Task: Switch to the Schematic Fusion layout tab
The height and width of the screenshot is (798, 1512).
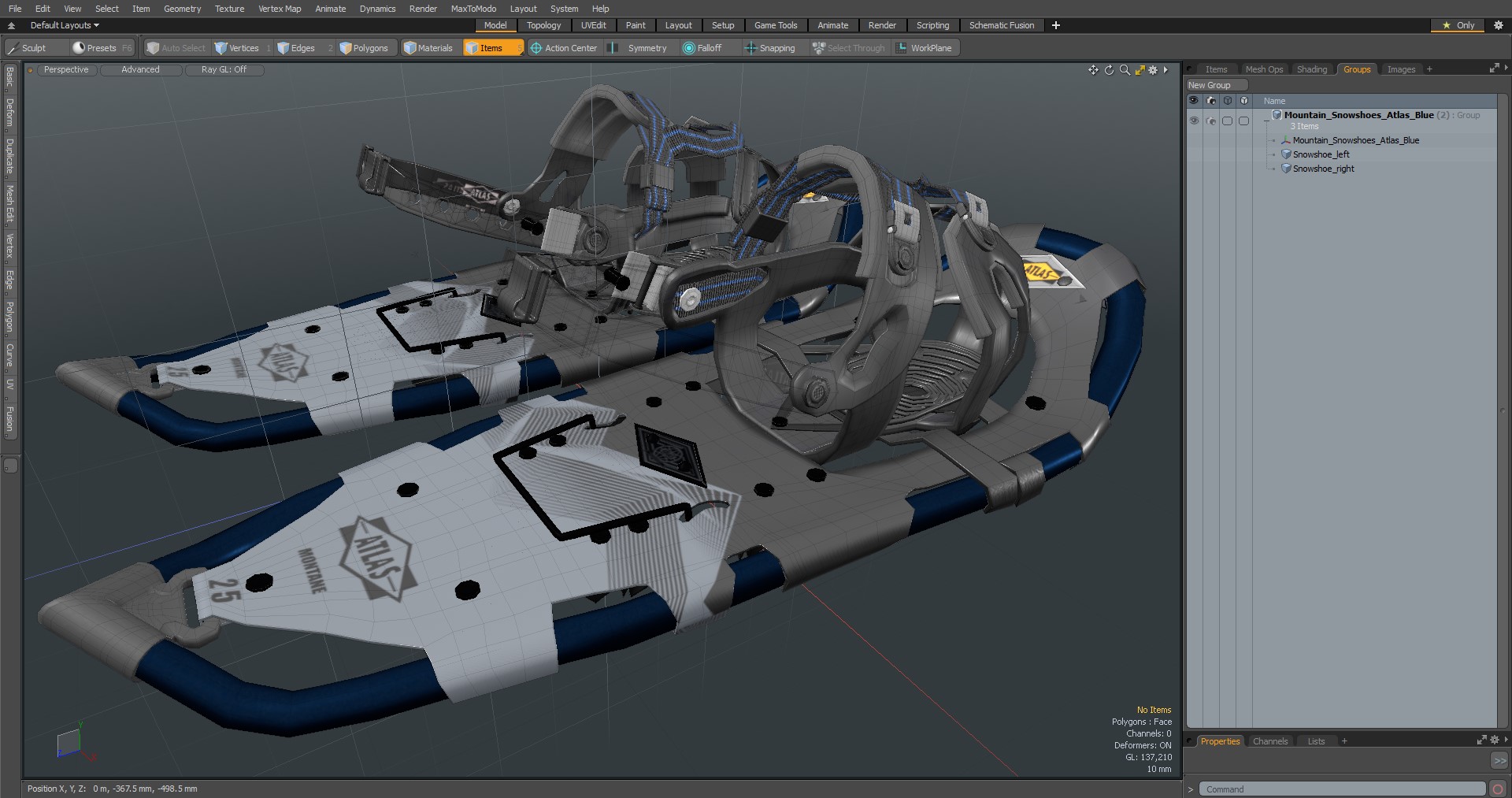Action: 1002,25
